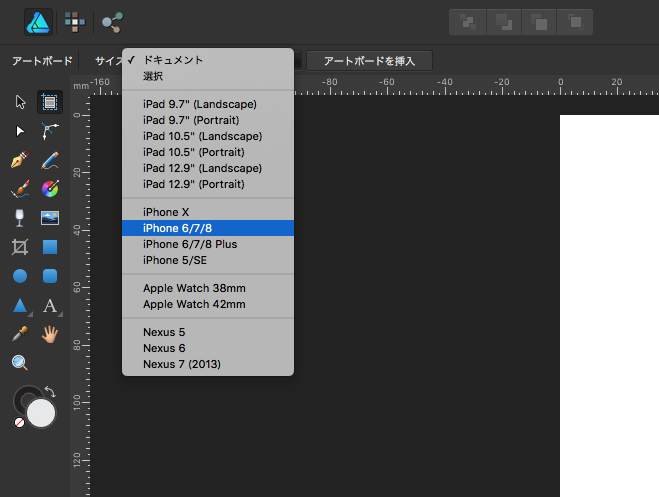Screen dimensions: 659x497
Task: Select the Place Image tool
Action: pos(50,218)
